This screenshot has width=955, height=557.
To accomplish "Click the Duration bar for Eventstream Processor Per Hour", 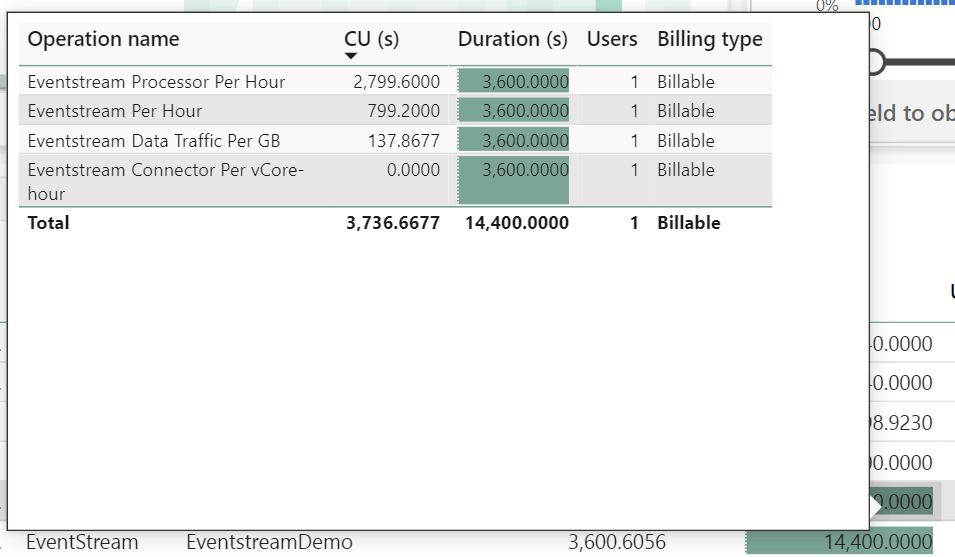I will [514, 82].
